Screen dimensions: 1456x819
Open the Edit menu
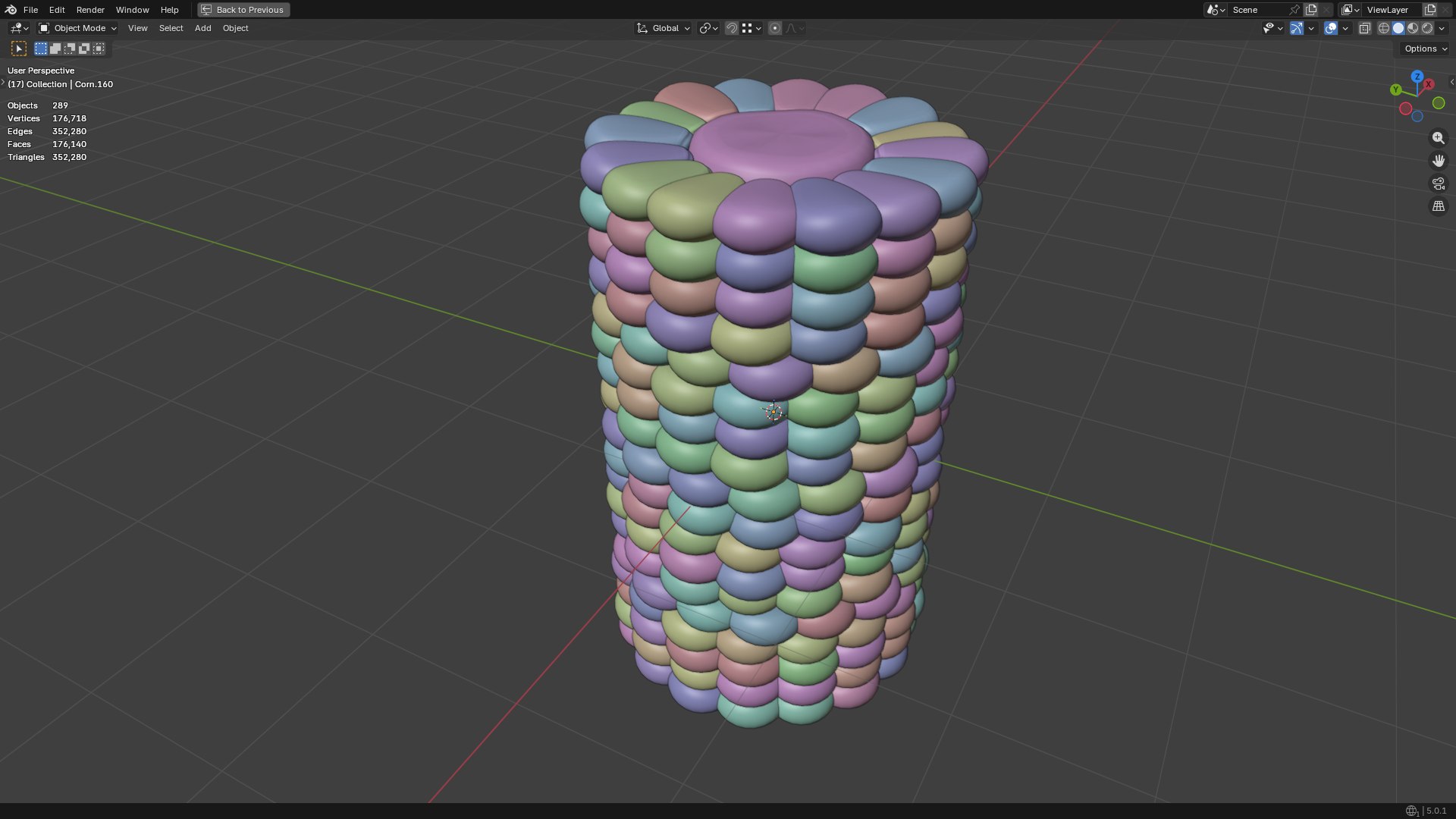pos(57,10)
